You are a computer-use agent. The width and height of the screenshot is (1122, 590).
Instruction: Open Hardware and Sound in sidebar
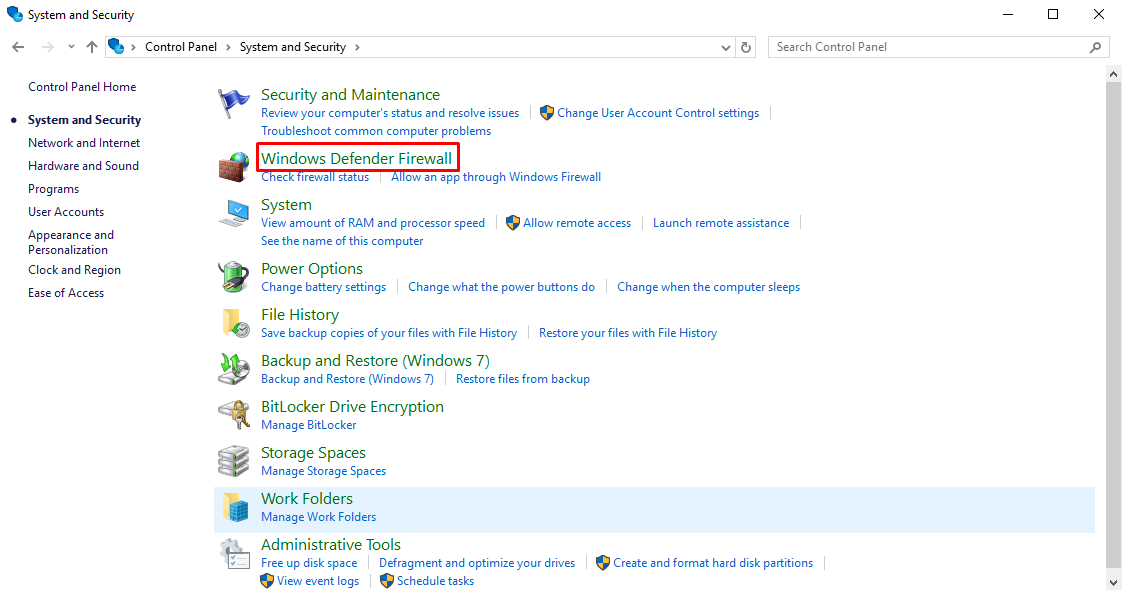pyautogui.click(x=83, y=166)
